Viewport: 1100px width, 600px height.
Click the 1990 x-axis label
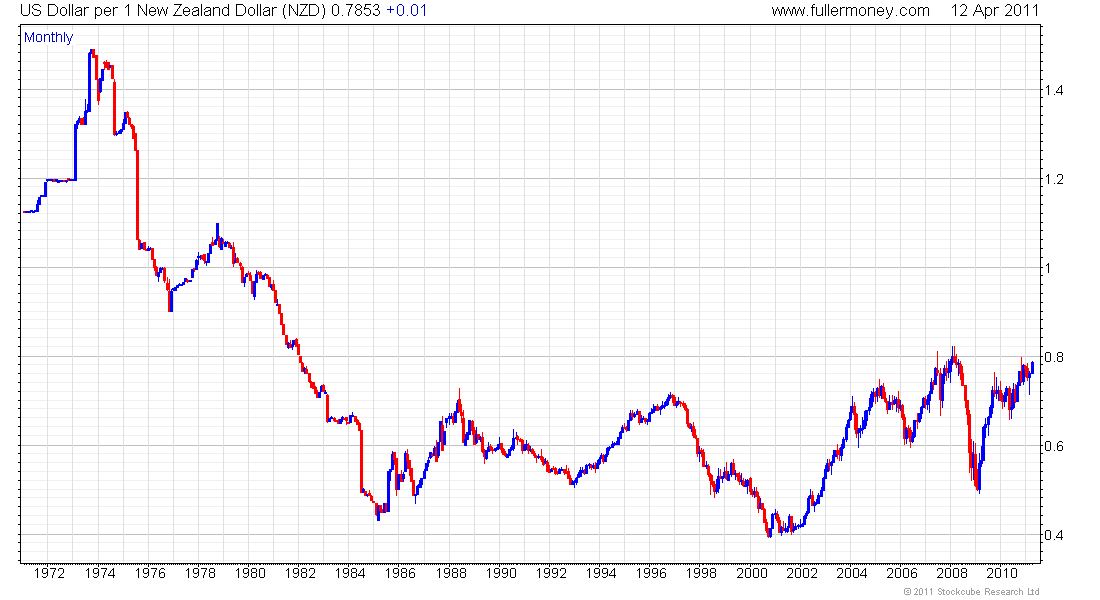(501, 573)
